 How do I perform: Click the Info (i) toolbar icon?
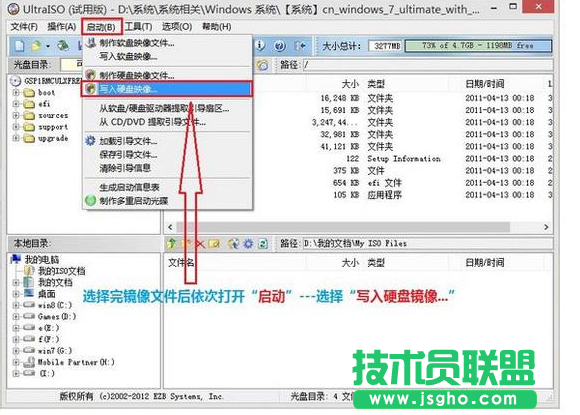pos(260,45)
